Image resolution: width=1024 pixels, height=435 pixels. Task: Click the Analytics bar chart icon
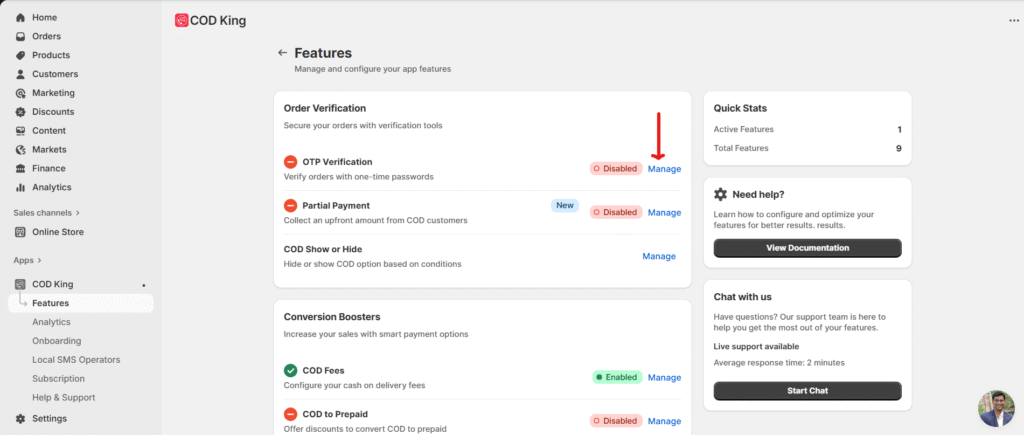[21, 187]
